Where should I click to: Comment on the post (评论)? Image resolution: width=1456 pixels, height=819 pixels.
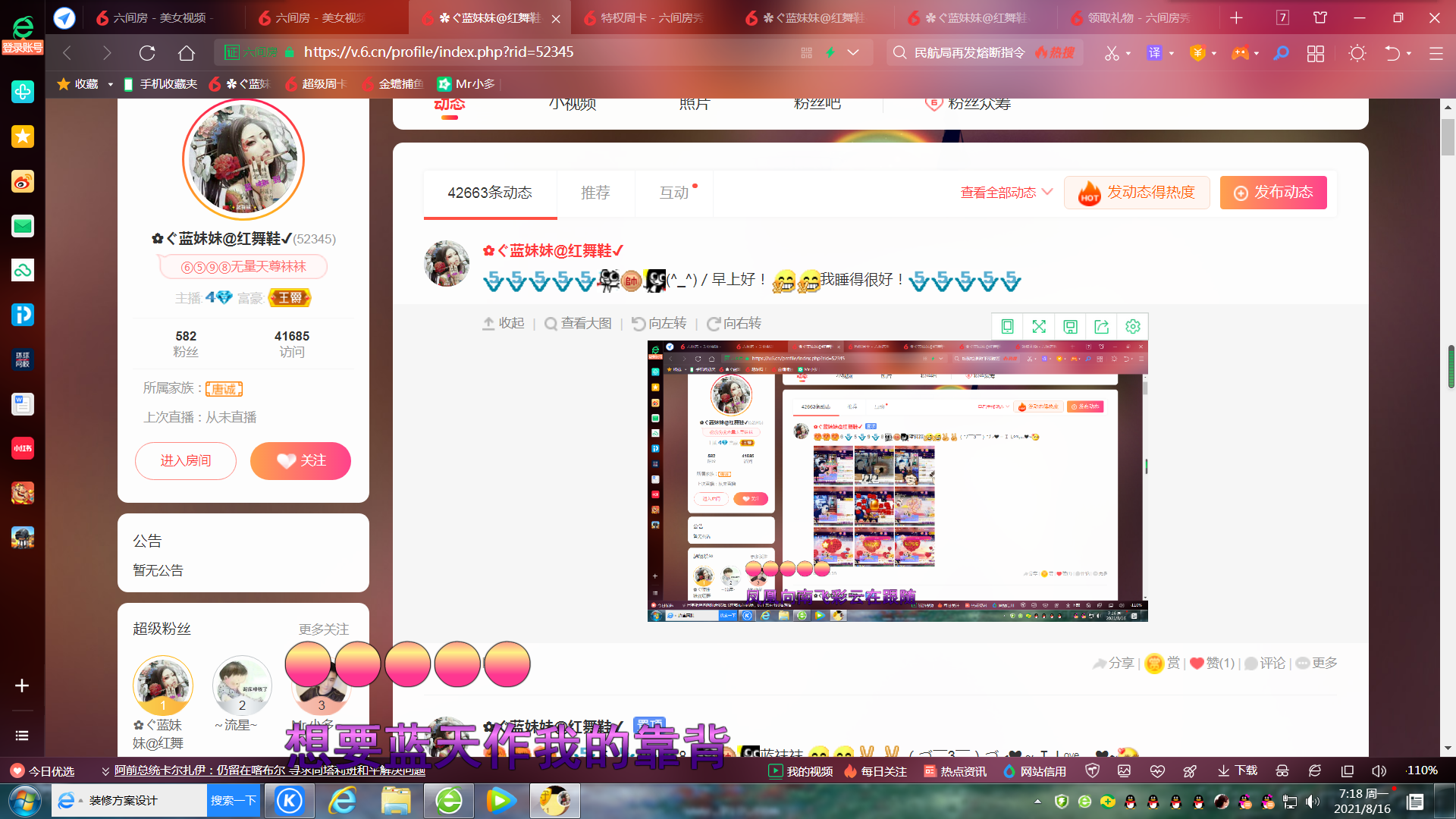[x=1265, y=664]
